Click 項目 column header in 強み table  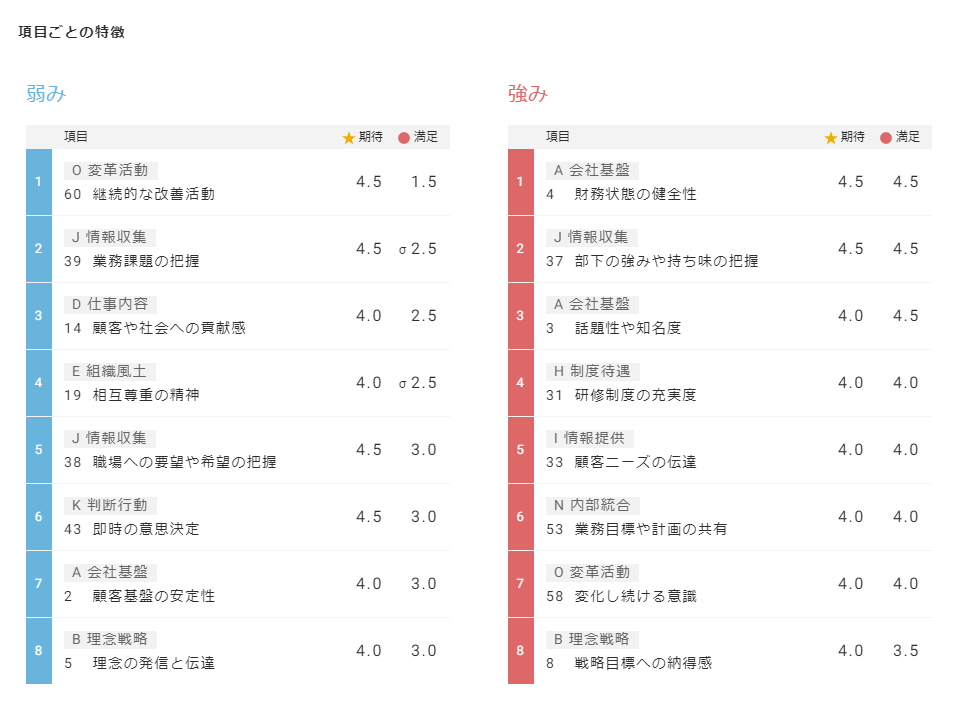558,137
